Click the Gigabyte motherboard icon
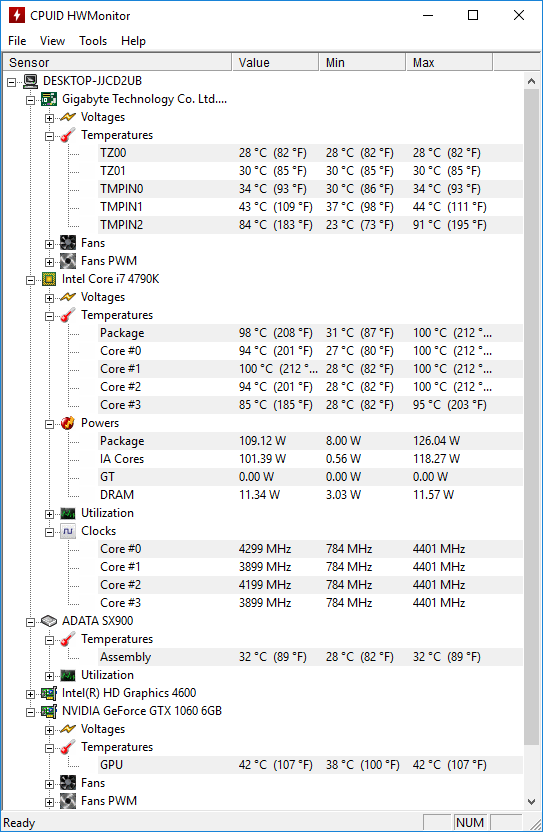Screen dimensions: 543x832 click(49, 99)
